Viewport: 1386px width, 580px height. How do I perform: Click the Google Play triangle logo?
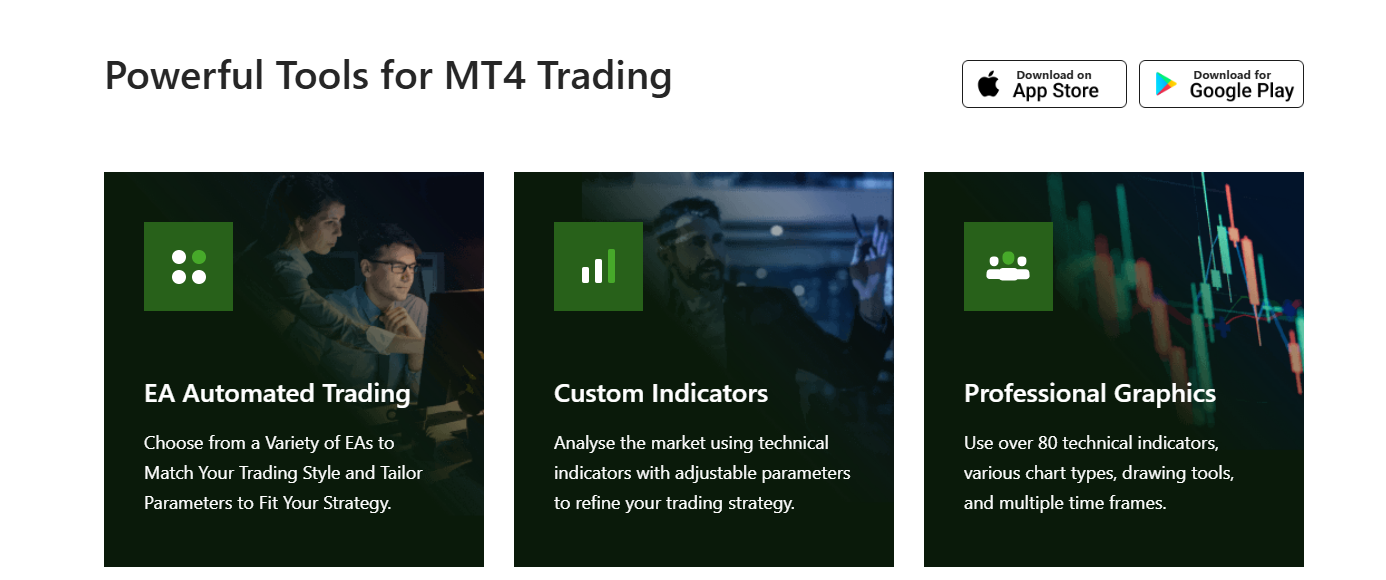coord(1166,84)
